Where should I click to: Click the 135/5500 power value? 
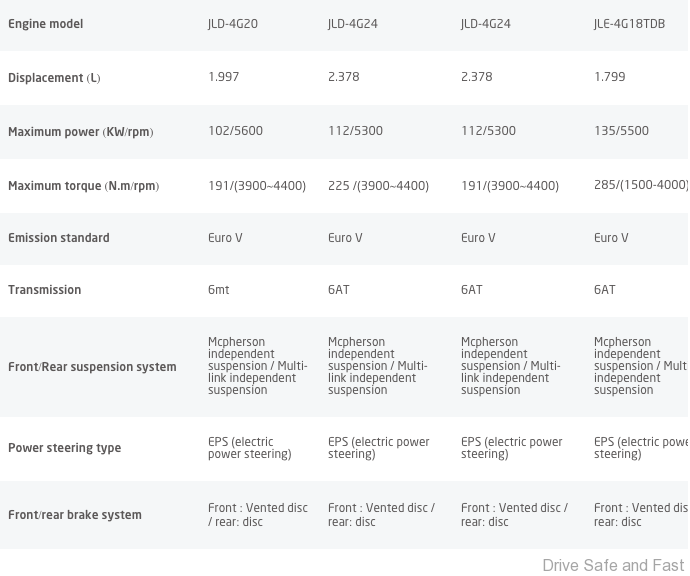[x=621, y=131]
